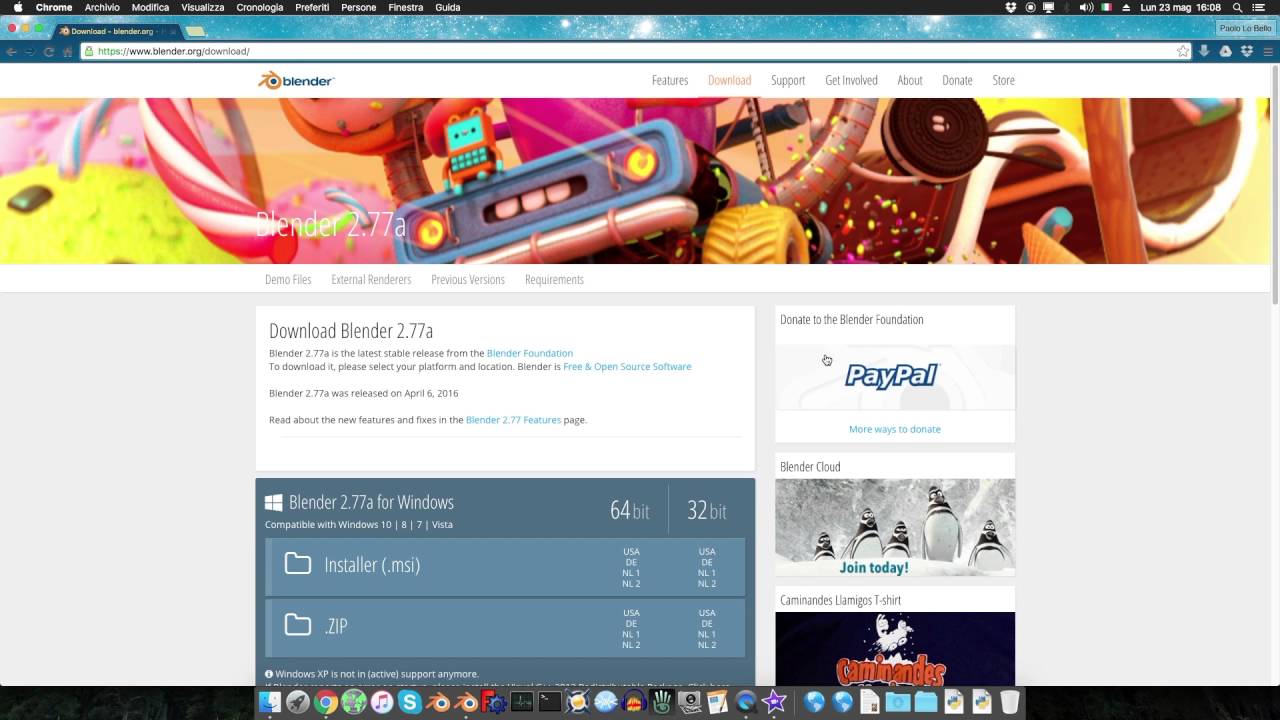The height and width of the screenshot is (720, 1280).
Task: Open the Support page in the site navigation
Action: [788, 80]
